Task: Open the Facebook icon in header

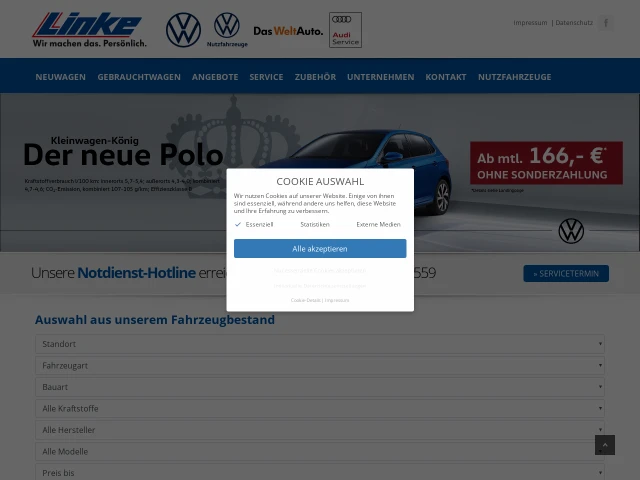Action: [605, 22]
